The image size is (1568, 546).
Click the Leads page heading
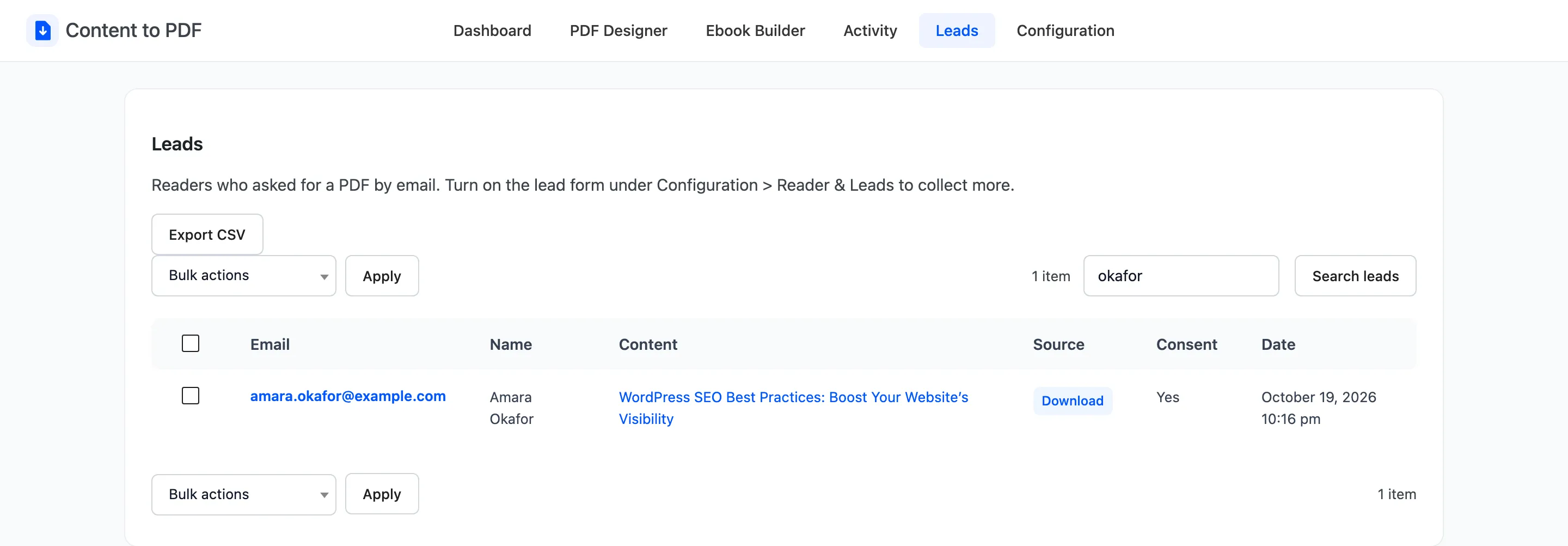(177, 144)
